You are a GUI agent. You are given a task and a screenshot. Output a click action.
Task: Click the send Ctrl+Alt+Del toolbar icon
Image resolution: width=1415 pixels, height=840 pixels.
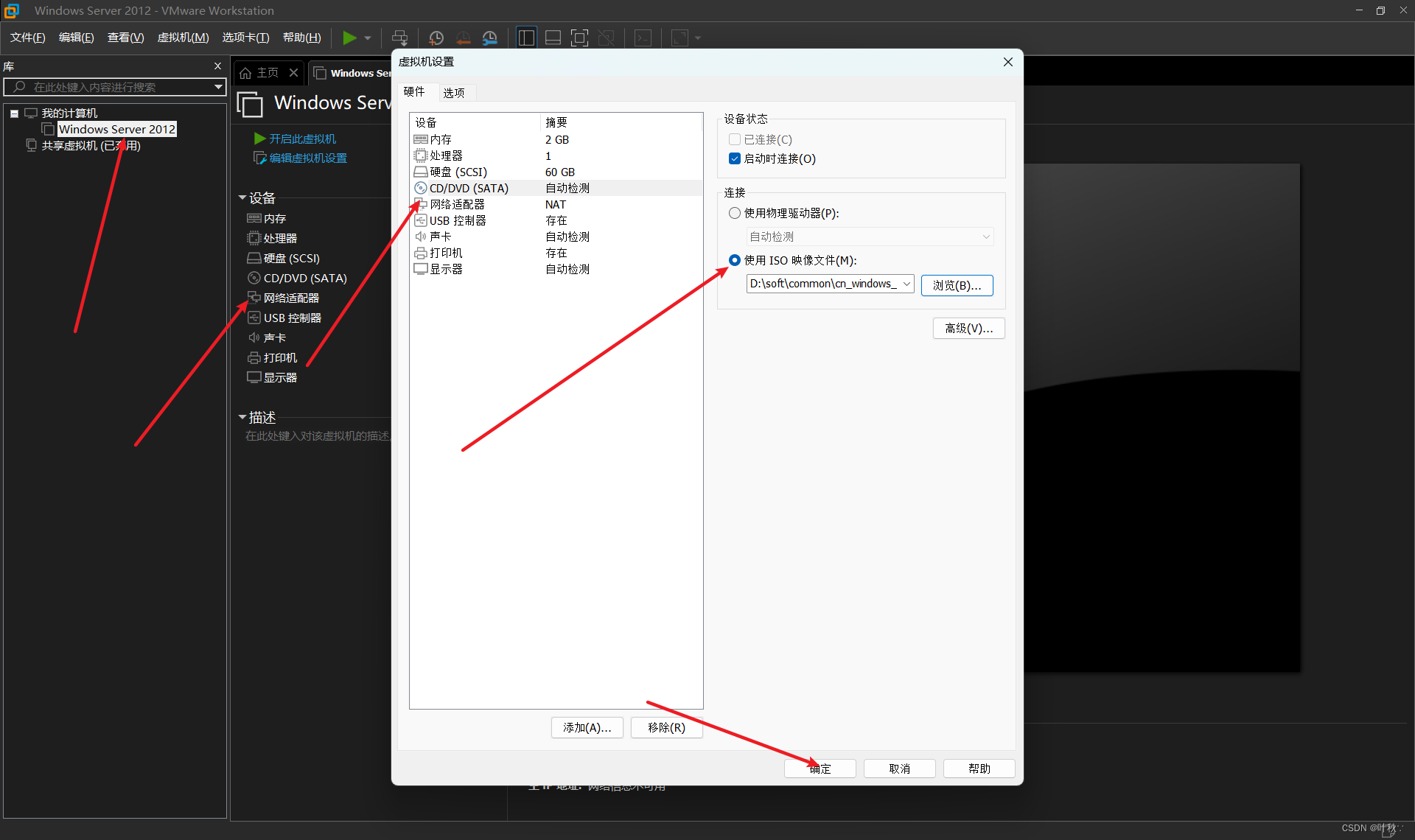coord(399,38)
